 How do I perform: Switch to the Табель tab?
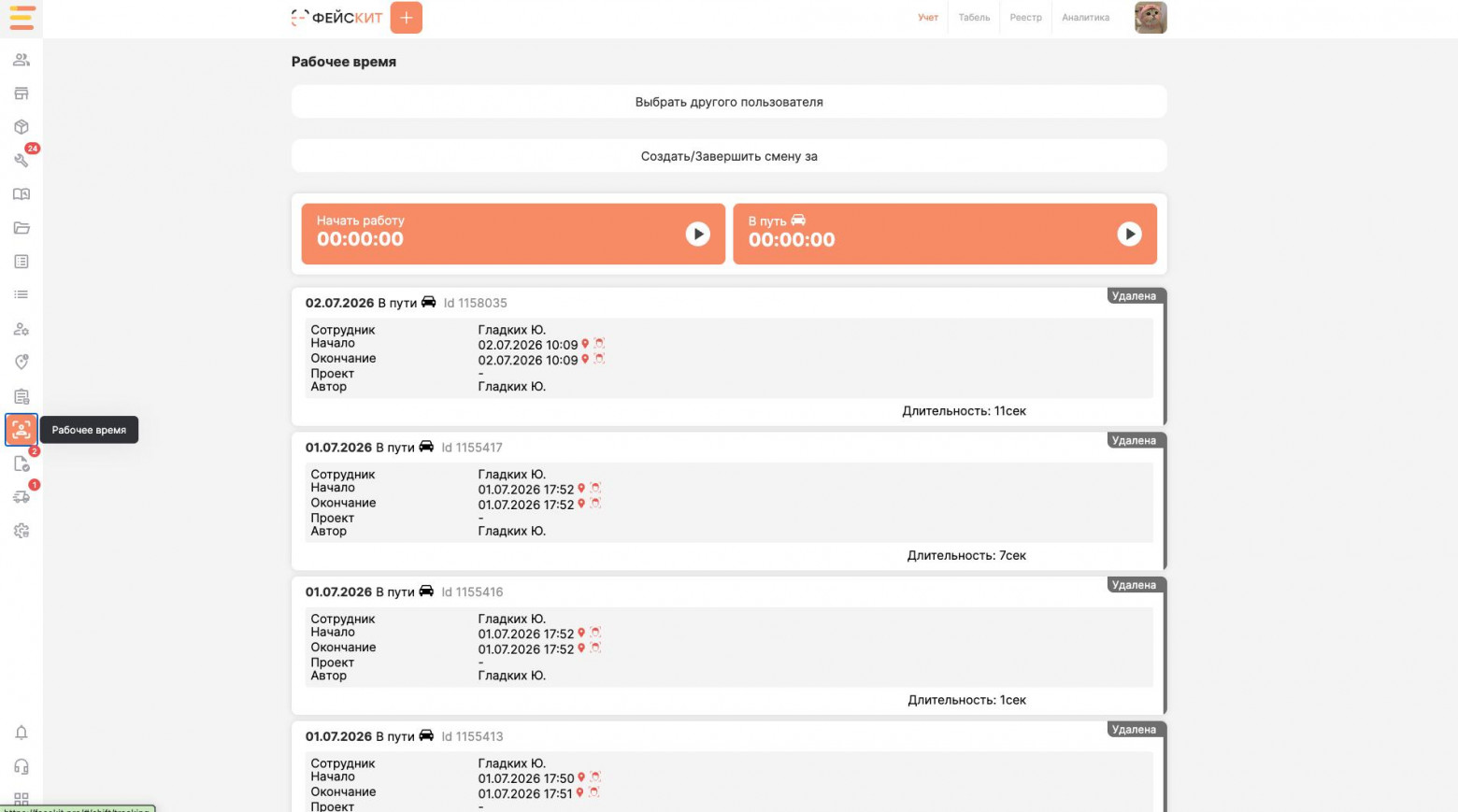pyautogui.click(x=974, y=18)
